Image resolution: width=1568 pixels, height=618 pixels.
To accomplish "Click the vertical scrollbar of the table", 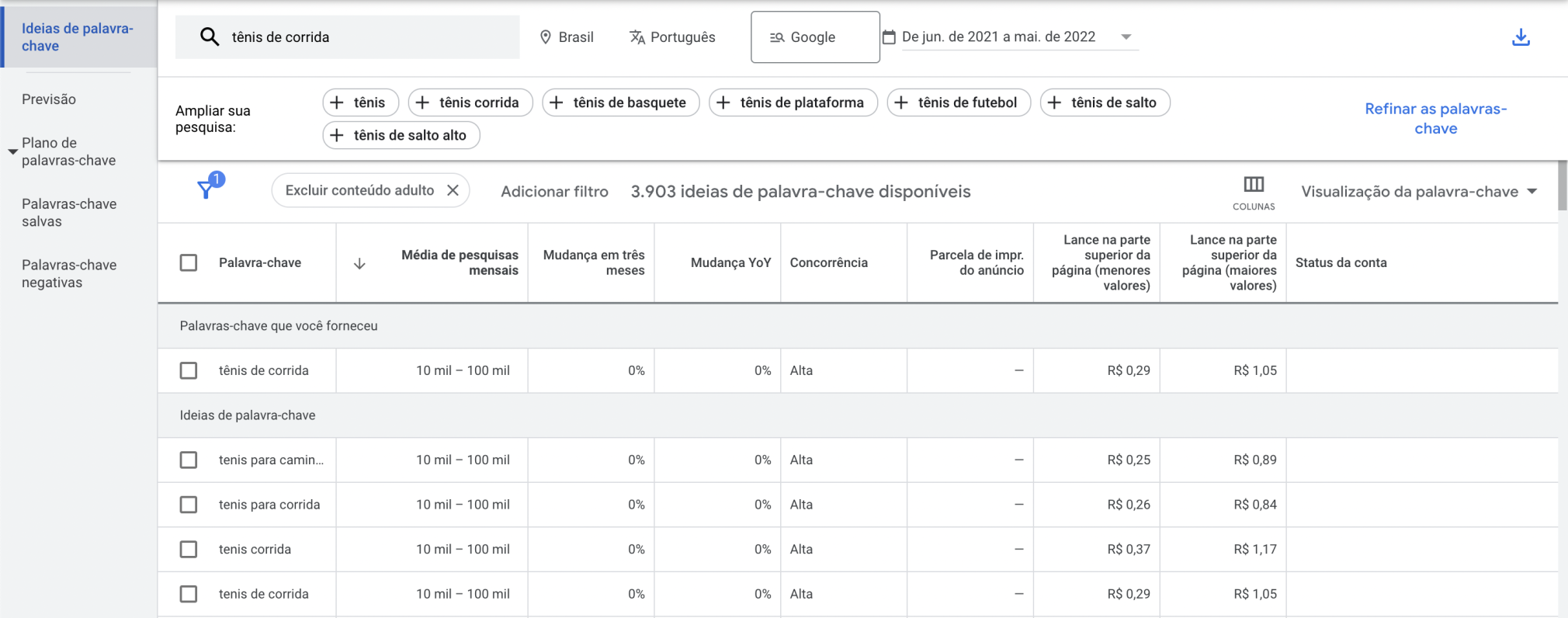I will pyautogui.click(x=1562, y=185).
